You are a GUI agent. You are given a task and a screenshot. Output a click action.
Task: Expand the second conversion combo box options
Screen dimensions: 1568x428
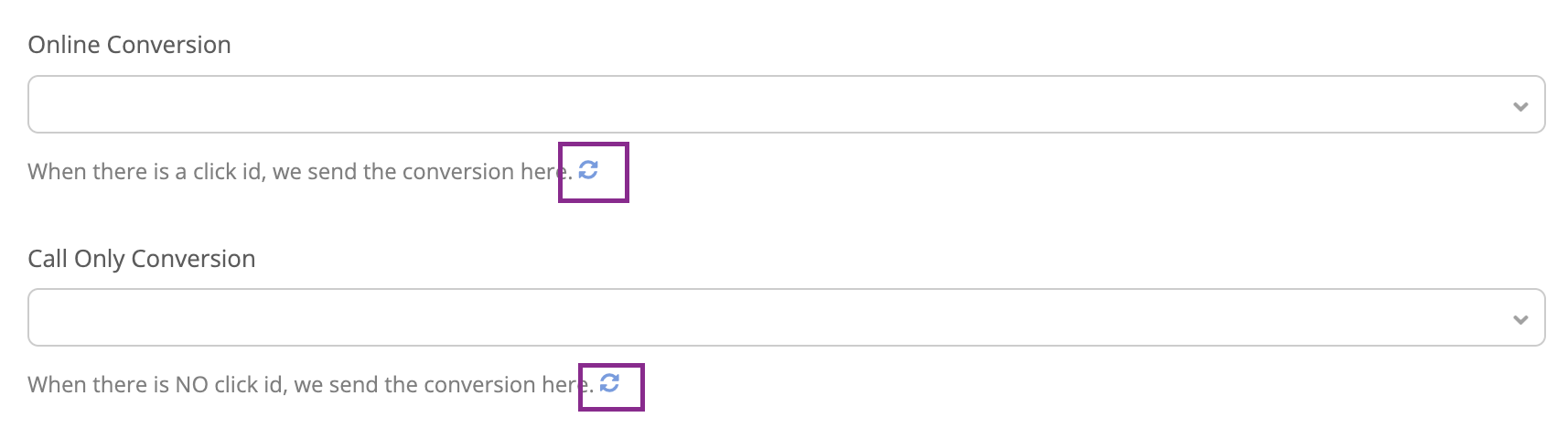786,317
